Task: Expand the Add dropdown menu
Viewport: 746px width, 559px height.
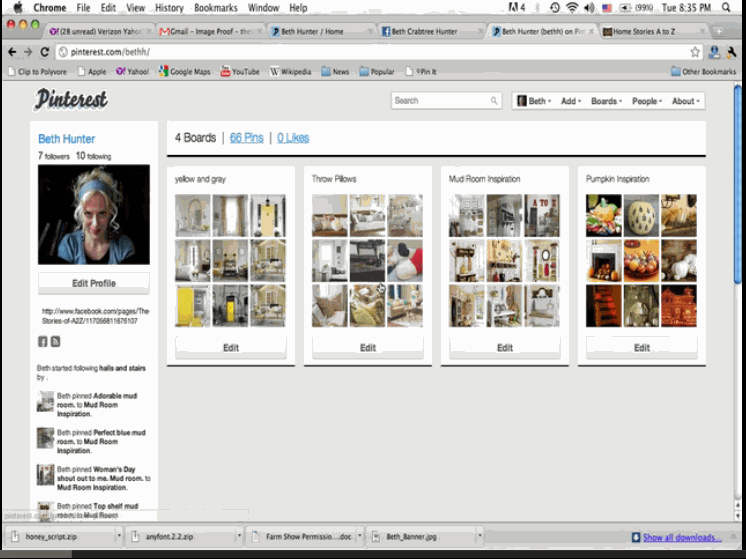Action: pos(571,101)
